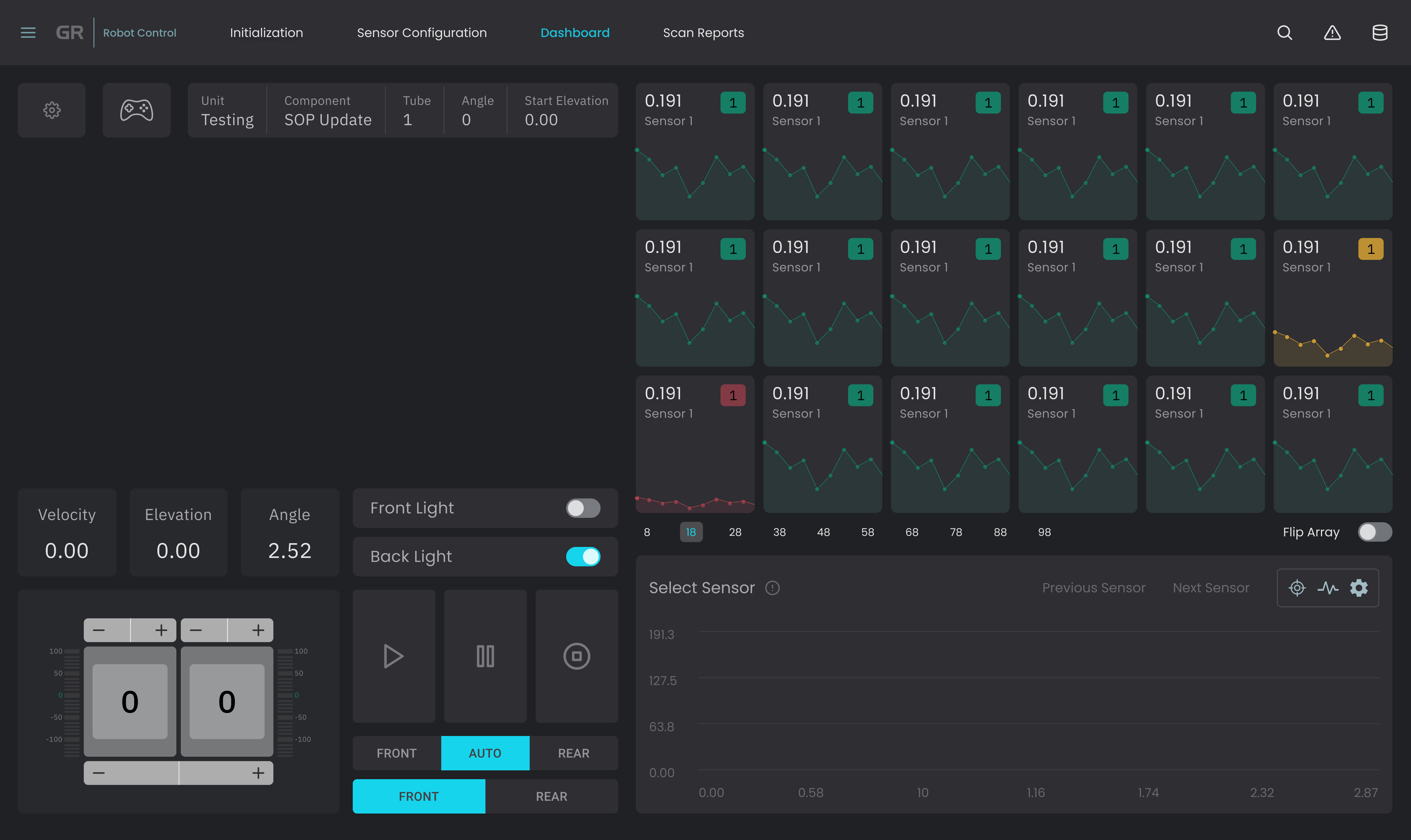This screenshot has width=1411, height=840.
Task: Open the alerts warning triangle
Action: [1332, 33]
